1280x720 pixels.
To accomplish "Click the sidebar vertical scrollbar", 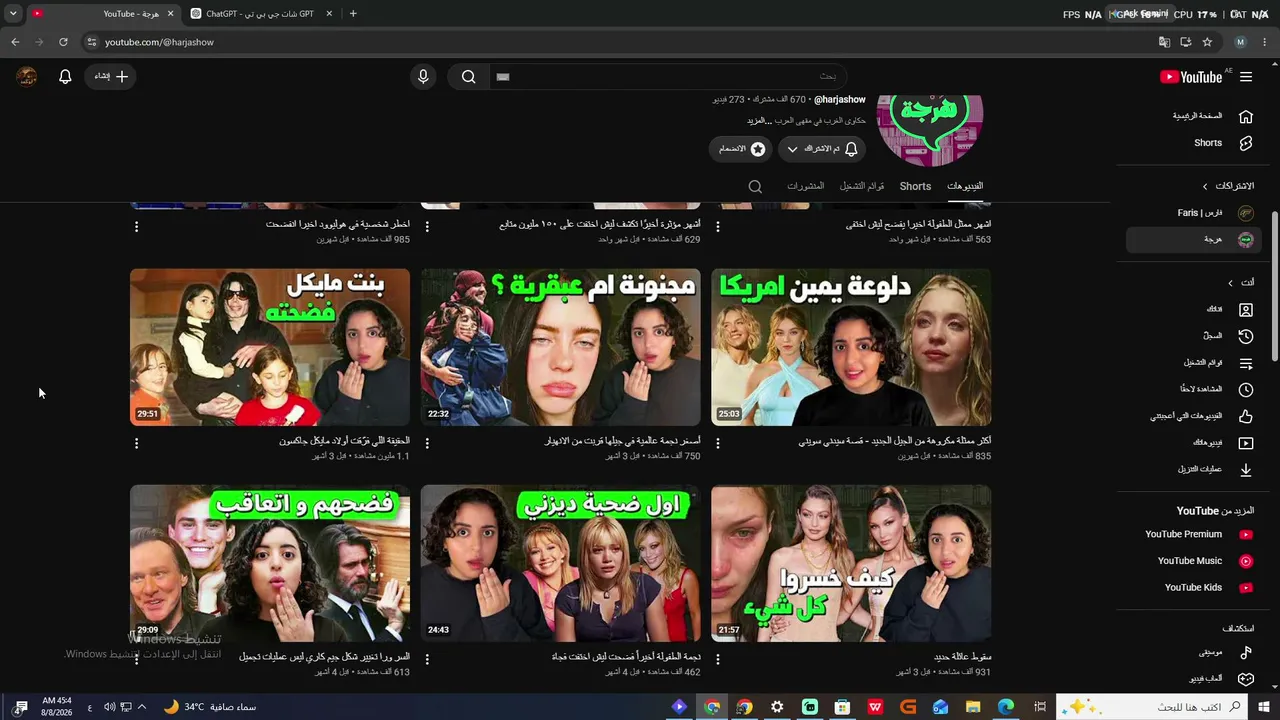I will pyautogui.click(x=1274, y=285).
